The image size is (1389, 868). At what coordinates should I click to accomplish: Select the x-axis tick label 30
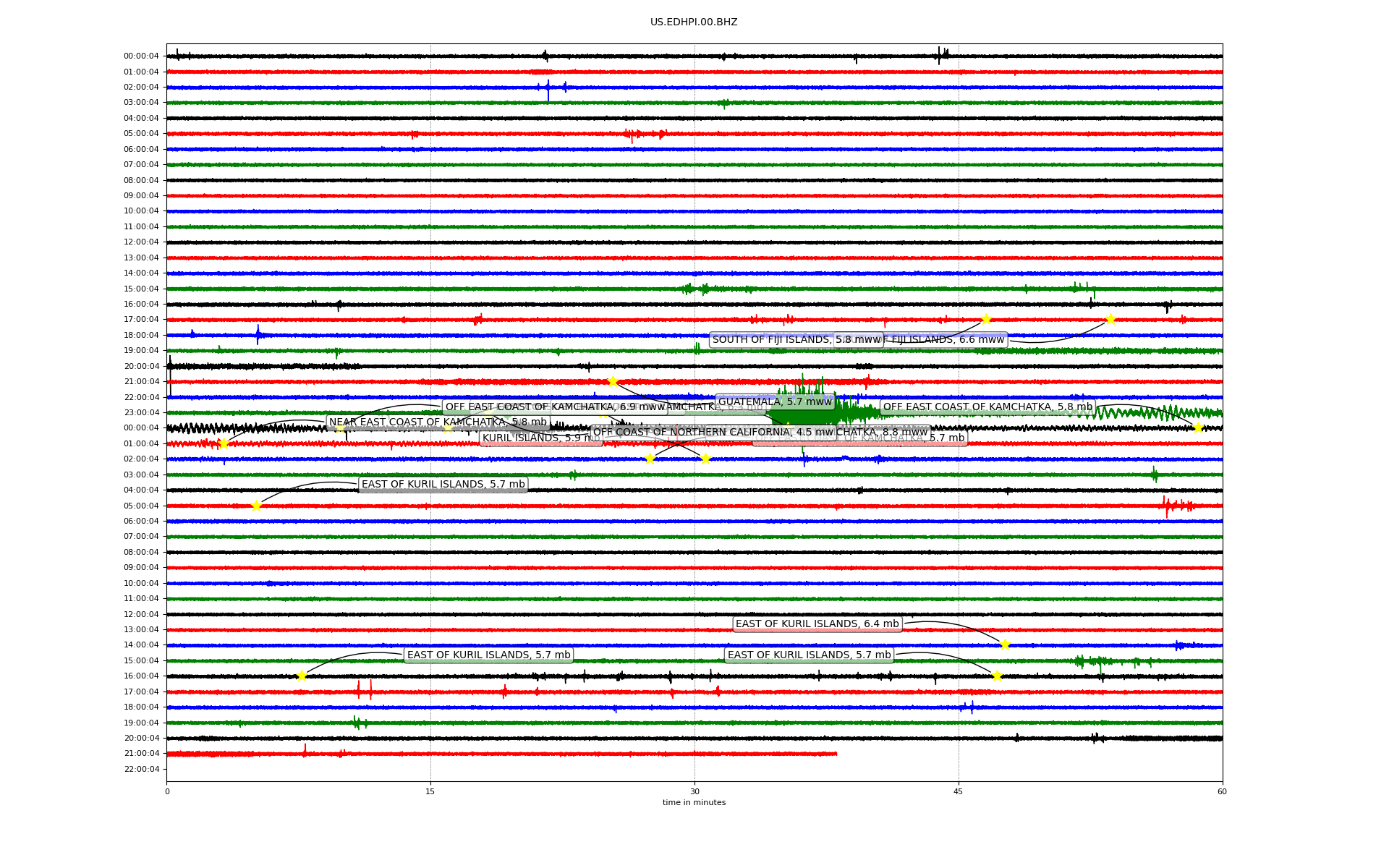[694, 791]
